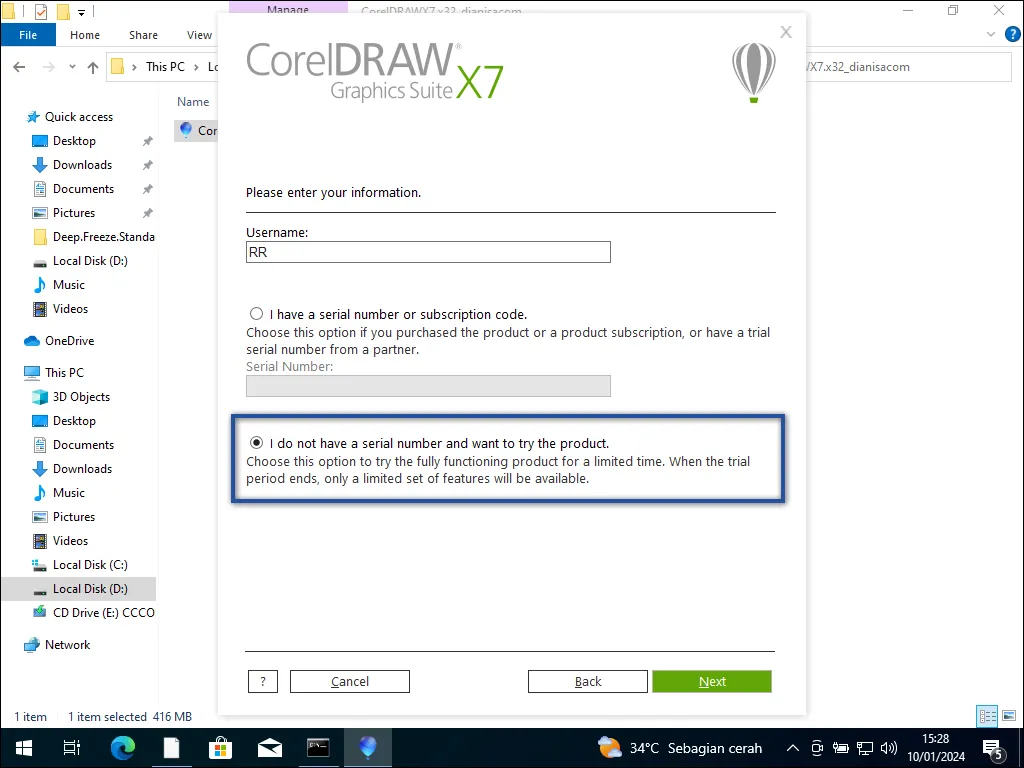Open the recent locations dropdown arrow

point(73,67)
